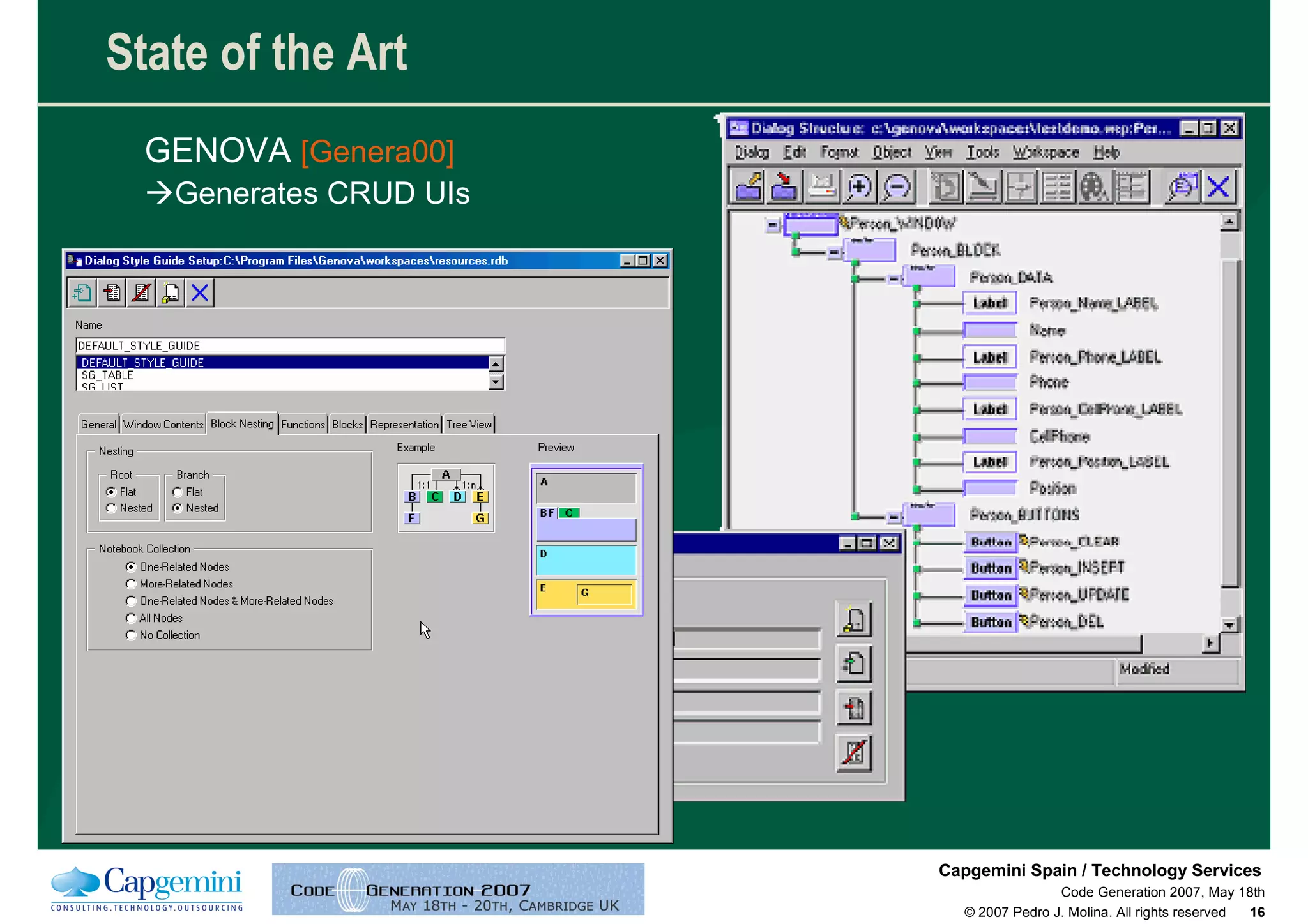1308x924 pixels.
Task: Collapse the Person_DATA tree node
Action: coord(894,278)
